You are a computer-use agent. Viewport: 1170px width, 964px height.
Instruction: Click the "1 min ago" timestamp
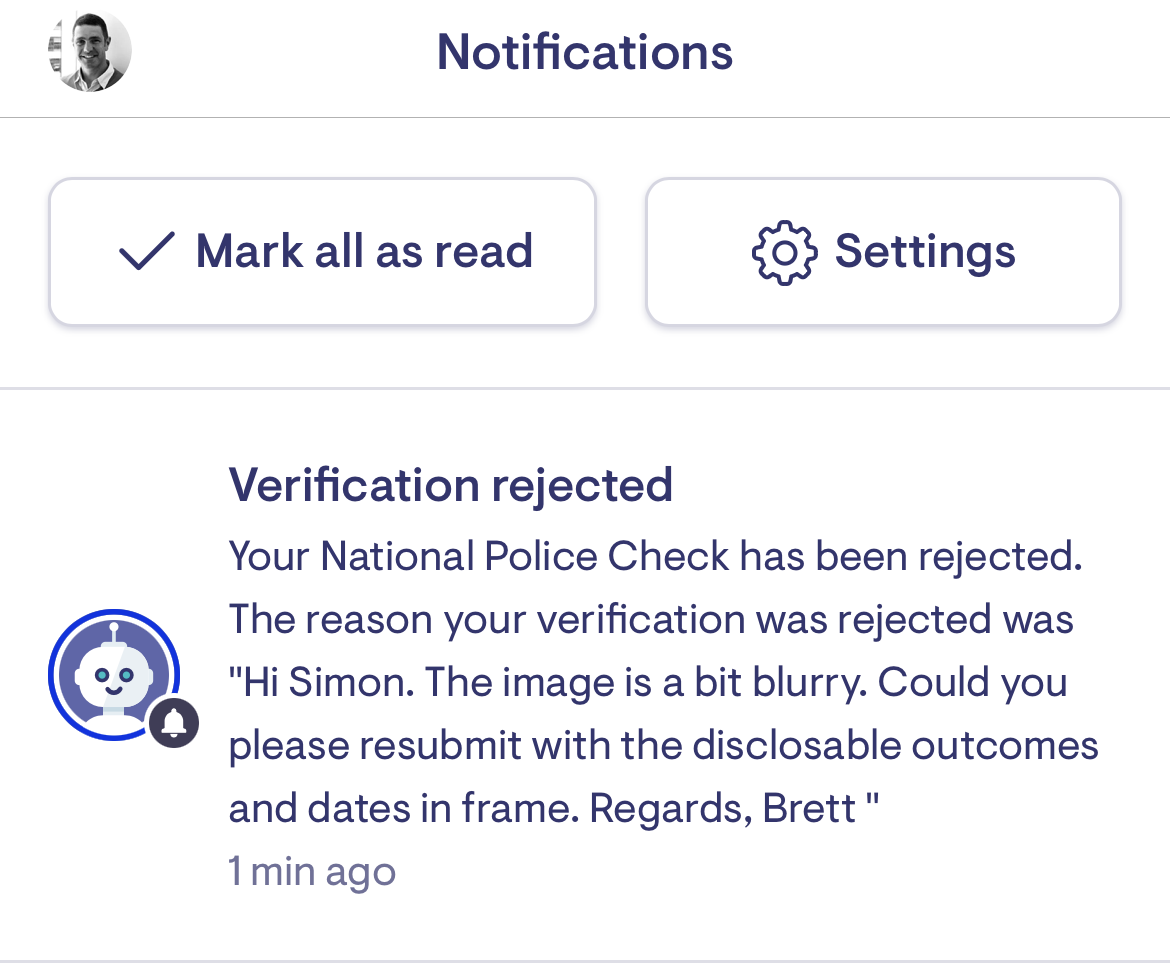[312, 872]
